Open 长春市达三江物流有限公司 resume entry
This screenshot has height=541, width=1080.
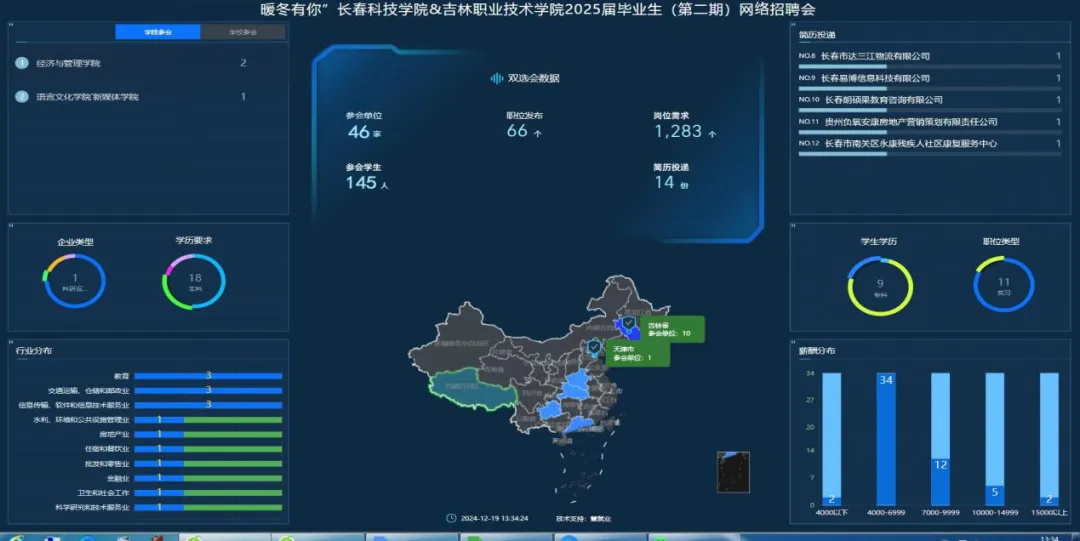[x=875, y=56]
